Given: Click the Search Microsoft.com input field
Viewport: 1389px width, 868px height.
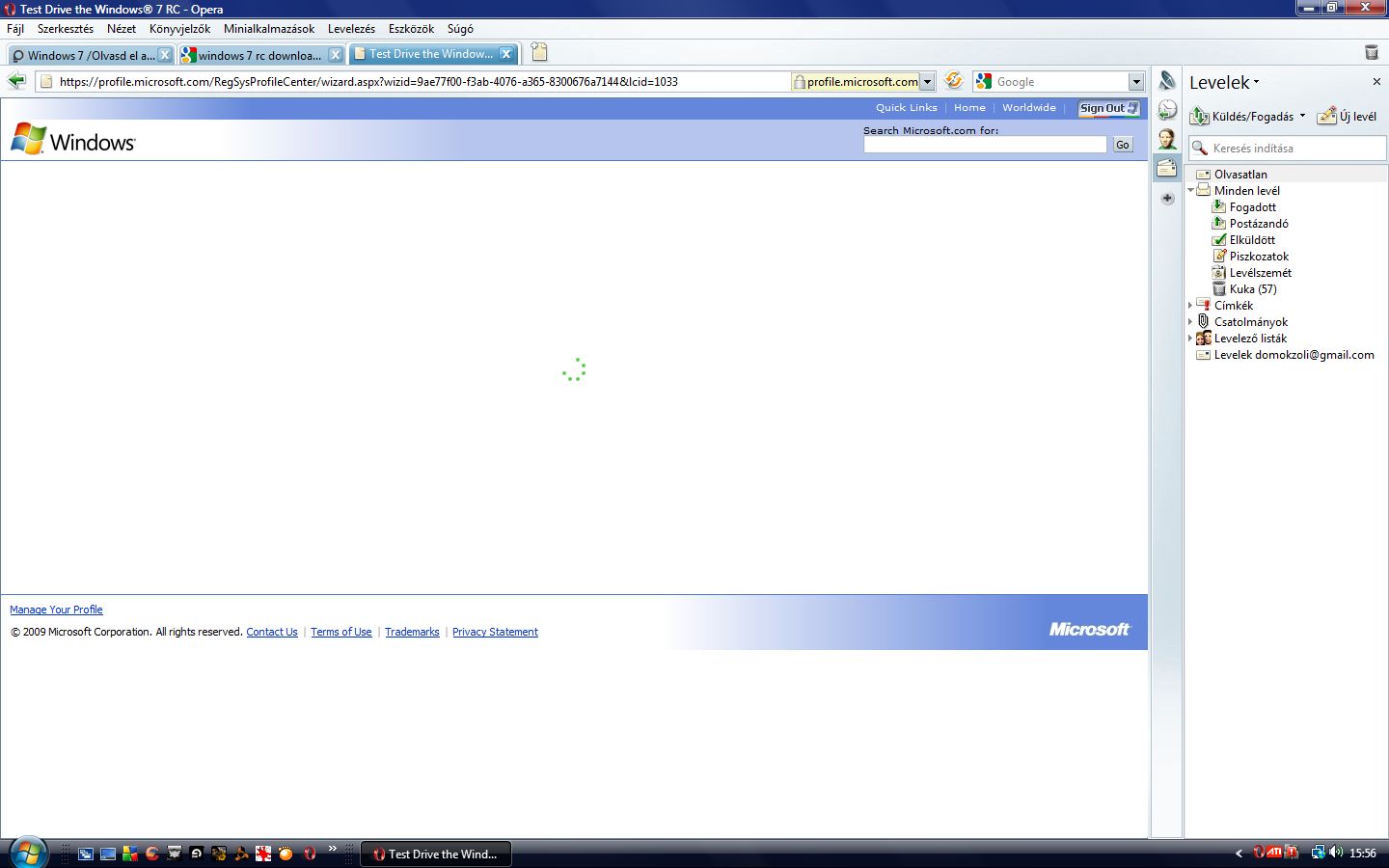Looking at the screenshot, I should [x=985, y=145].
